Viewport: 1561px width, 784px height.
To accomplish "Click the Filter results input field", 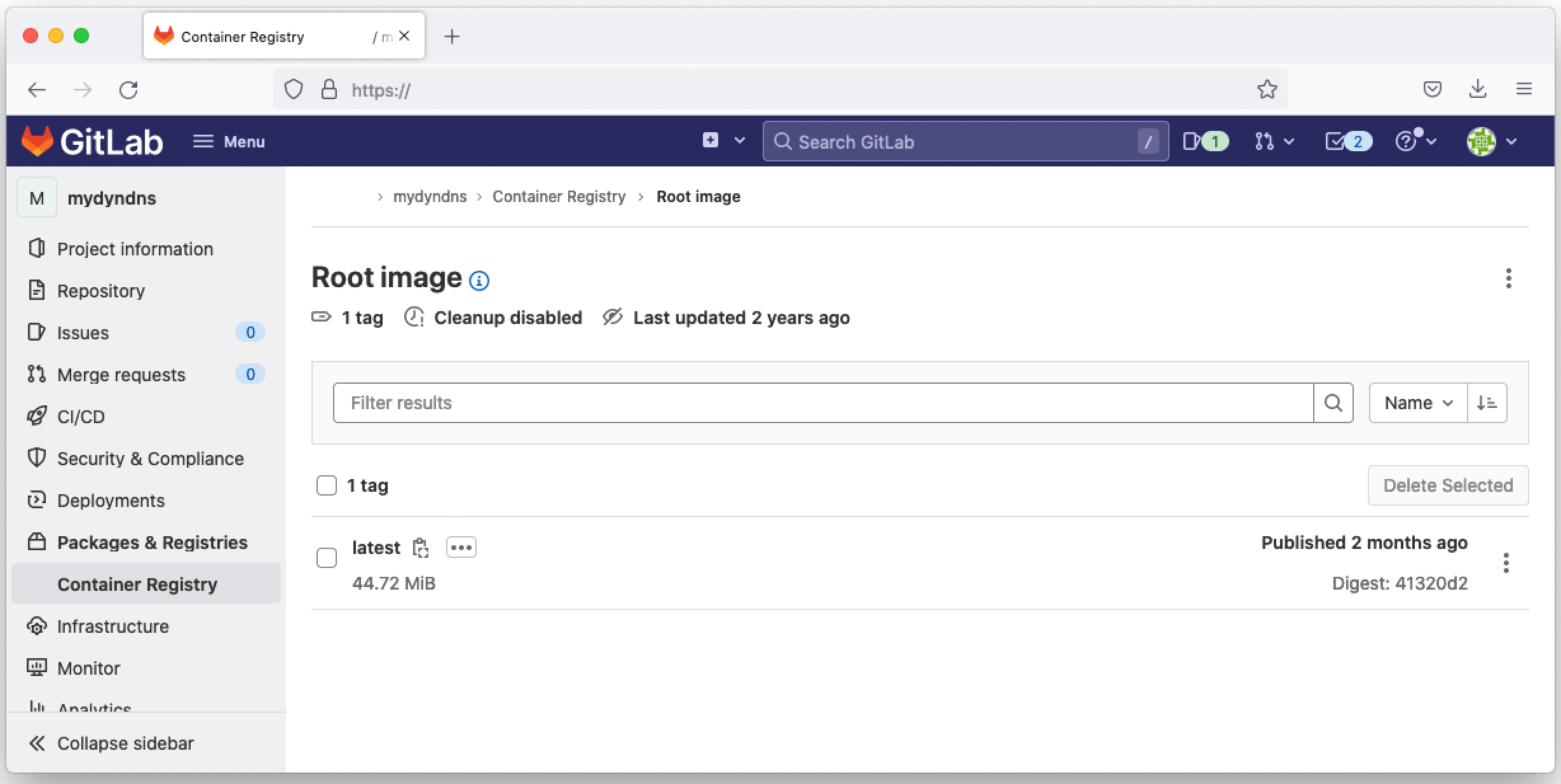I will pyautogui.click(x=823, y=403).
